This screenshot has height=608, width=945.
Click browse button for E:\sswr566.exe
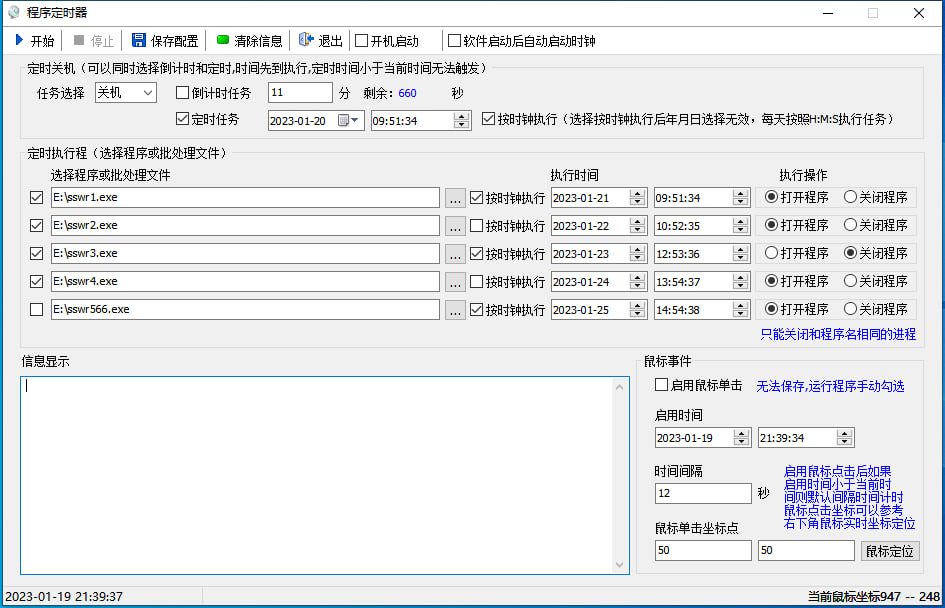click(455, 310)
